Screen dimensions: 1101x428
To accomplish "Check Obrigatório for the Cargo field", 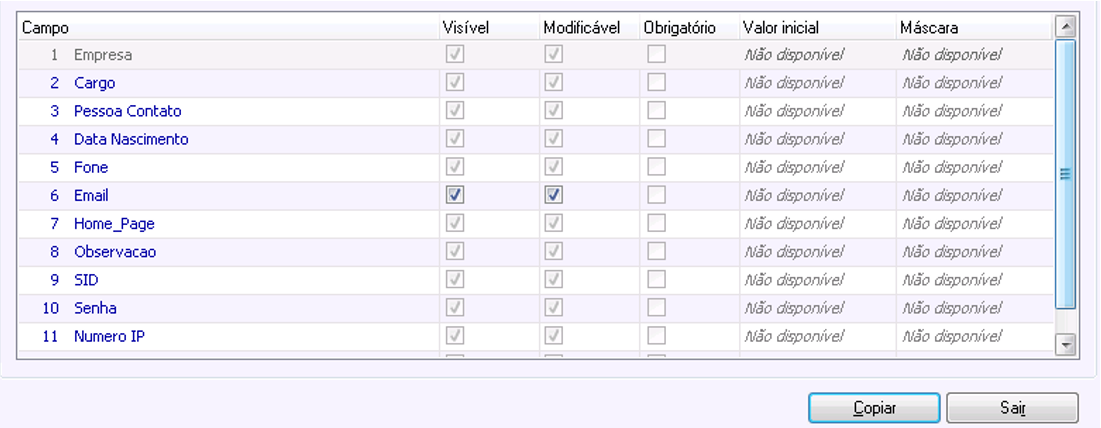I will click(x=656, y=83).
